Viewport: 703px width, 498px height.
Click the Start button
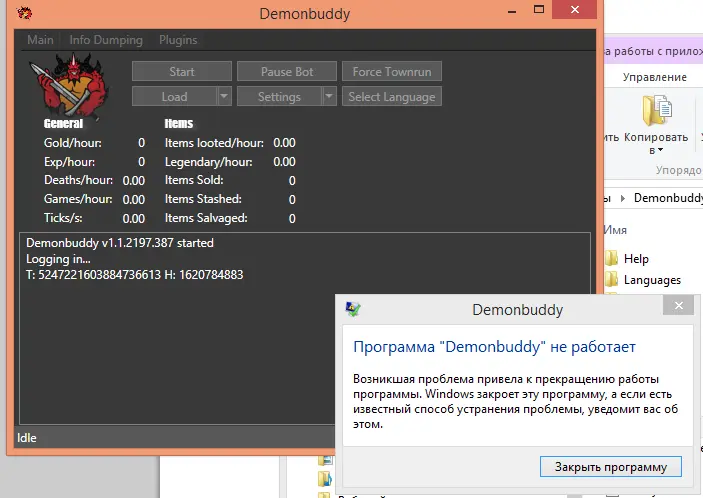(x=182, y=72)
